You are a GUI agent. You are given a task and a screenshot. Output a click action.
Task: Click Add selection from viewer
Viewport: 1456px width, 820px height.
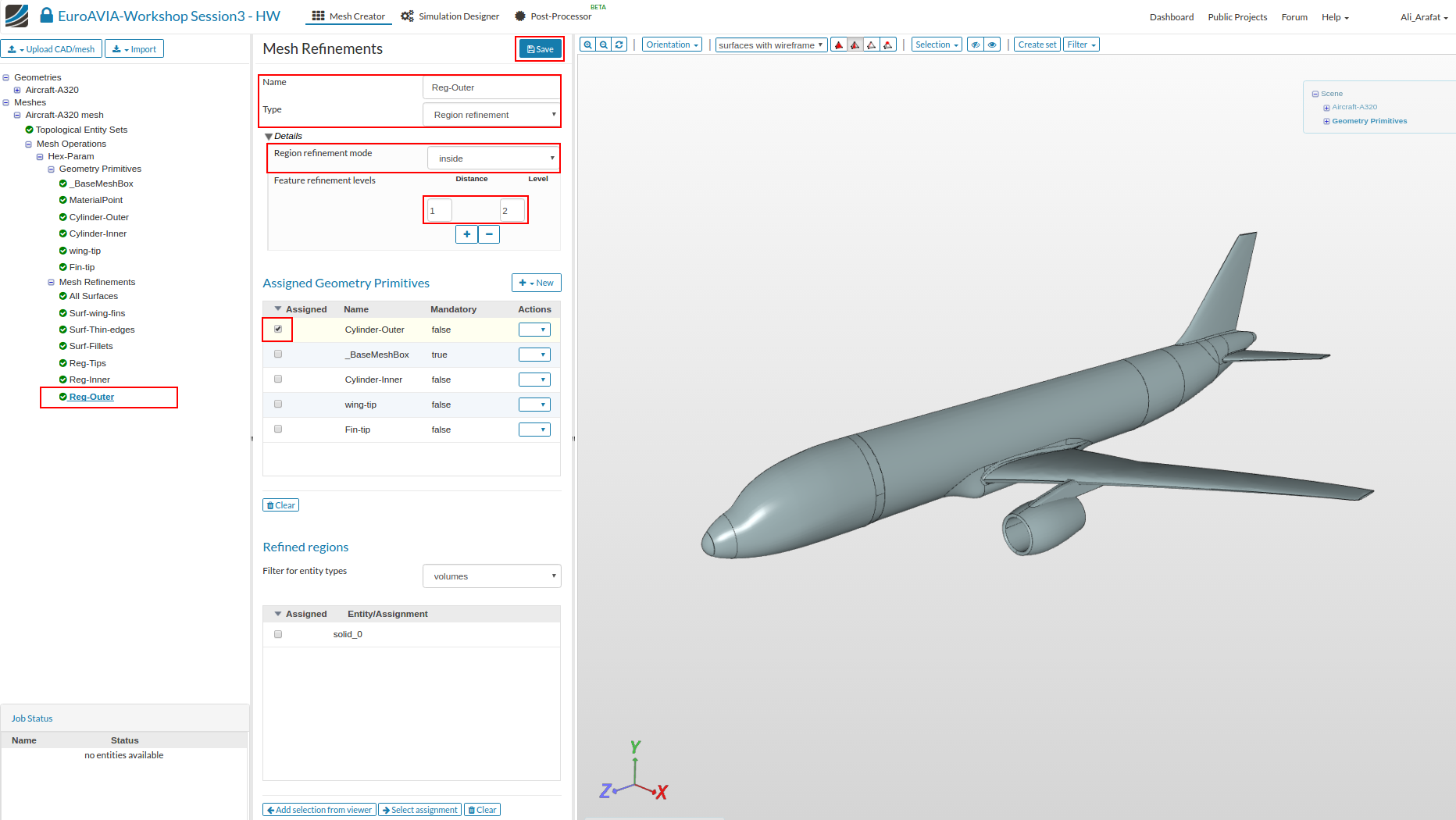tap(319, 810)
